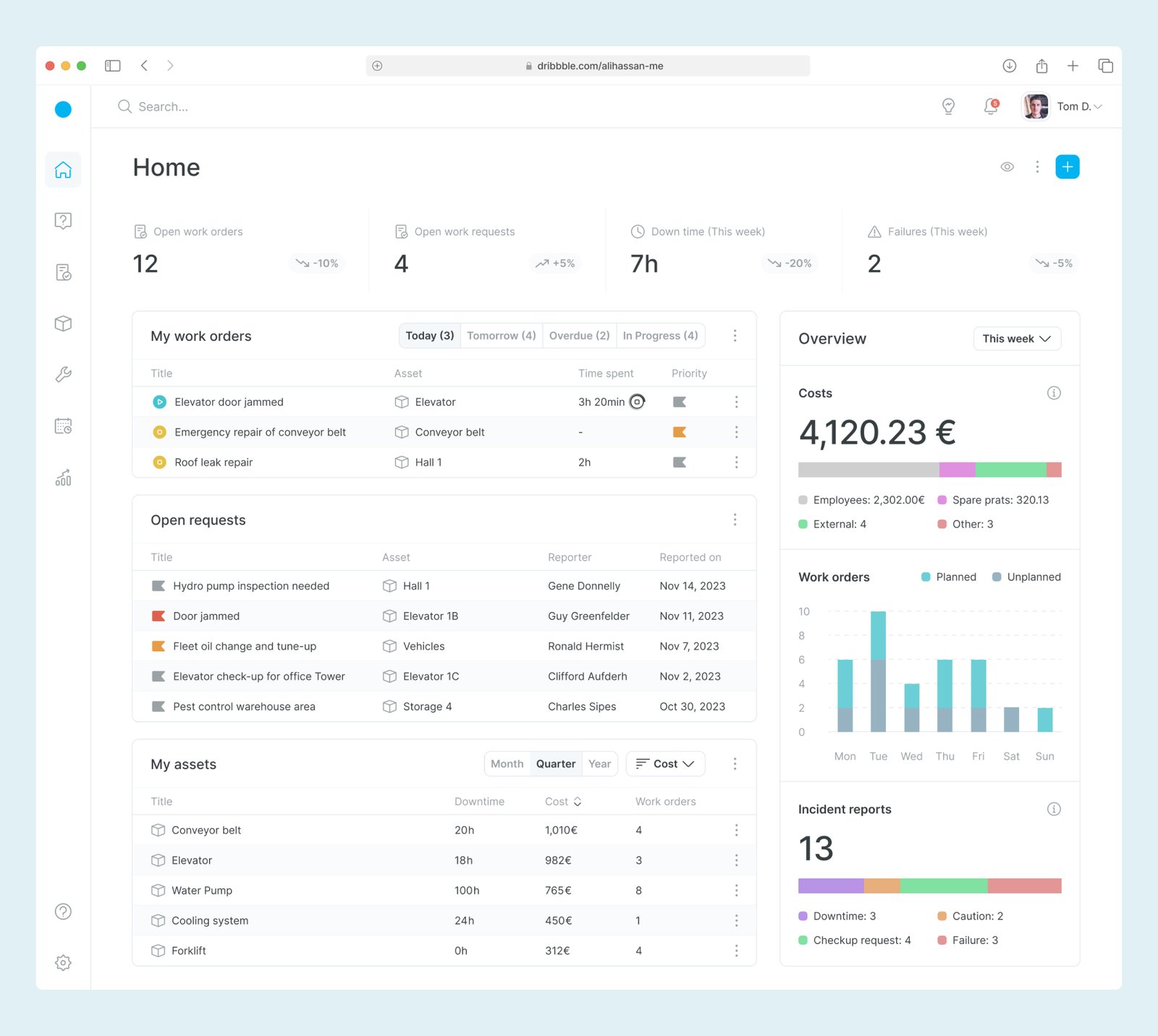Image resolution: width=1158 pixels, height=1036 pixels.
Task: Open the calendar schedule sidebar icon
Action: [63, 426]
